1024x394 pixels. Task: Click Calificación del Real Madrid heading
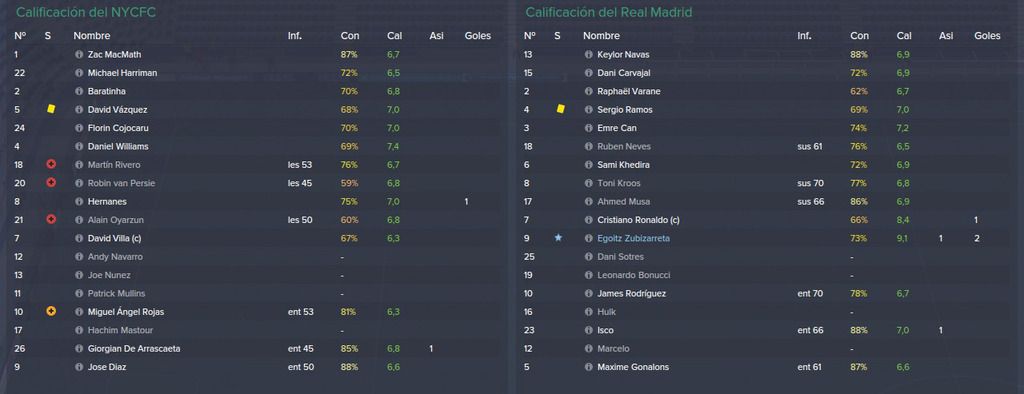pos(609,12)
